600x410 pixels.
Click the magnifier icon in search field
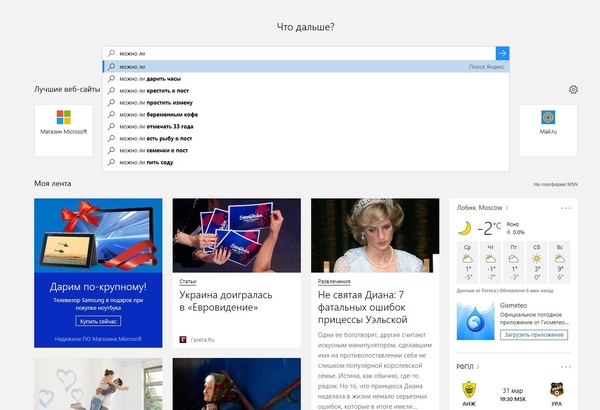111,53
